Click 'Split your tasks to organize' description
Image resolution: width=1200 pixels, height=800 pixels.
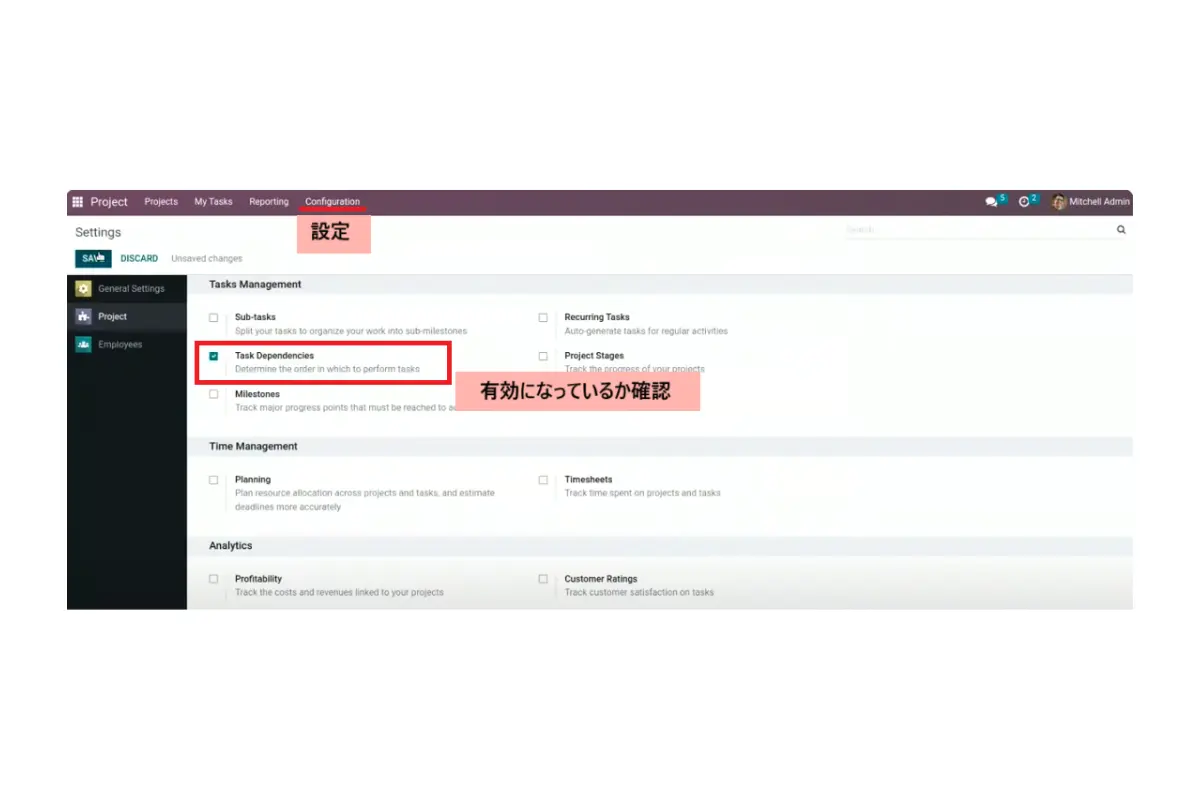[351, 331]
